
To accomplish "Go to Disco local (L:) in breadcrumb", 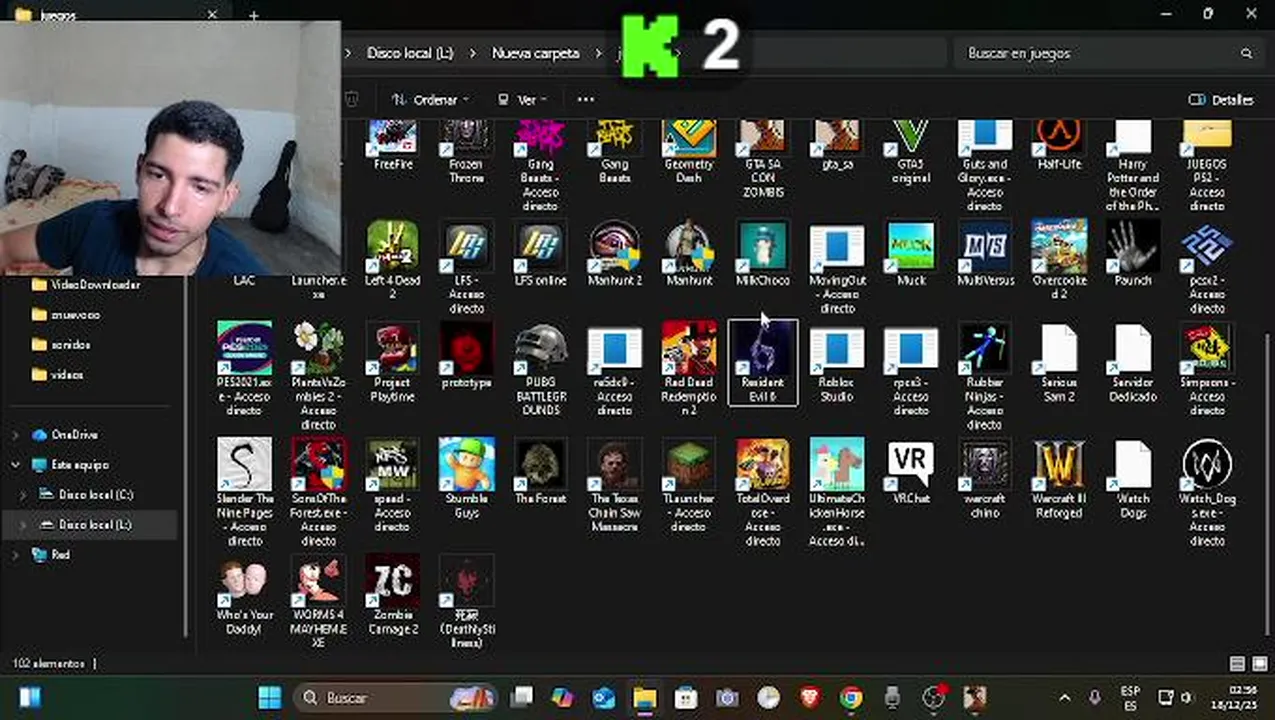I will pos(410,53).
